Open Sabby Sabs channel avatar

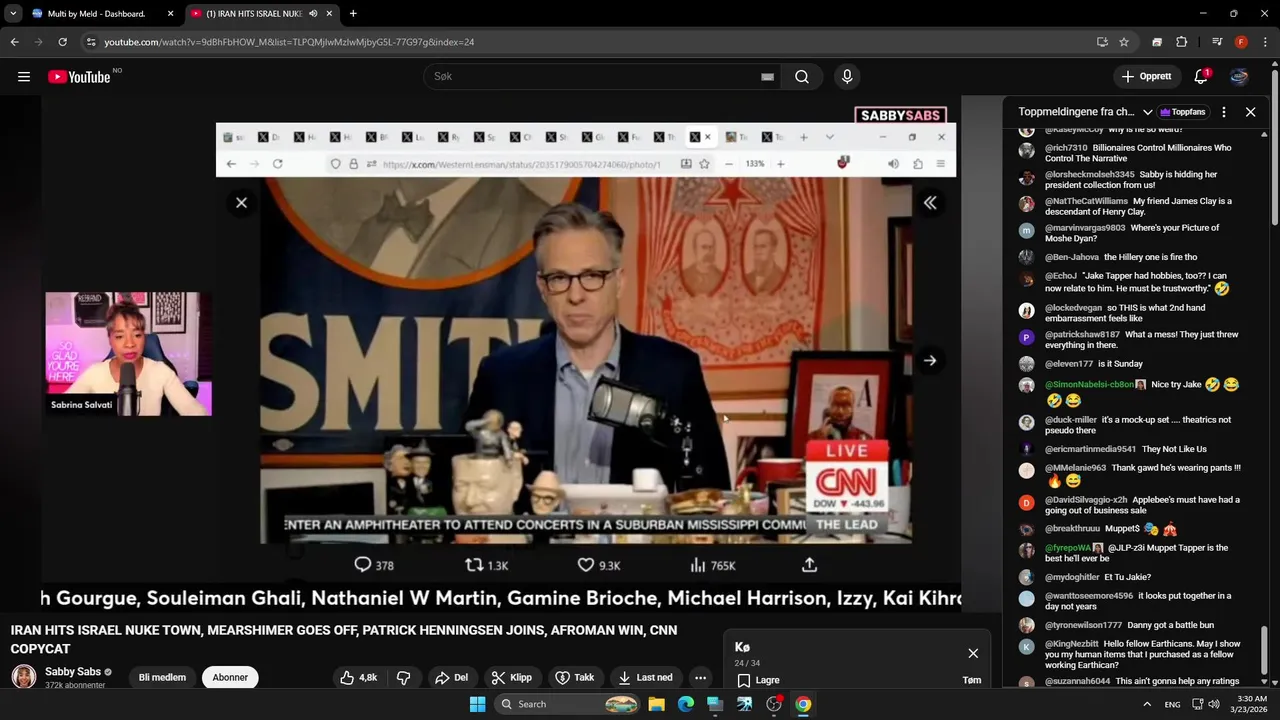pos(24,677)
